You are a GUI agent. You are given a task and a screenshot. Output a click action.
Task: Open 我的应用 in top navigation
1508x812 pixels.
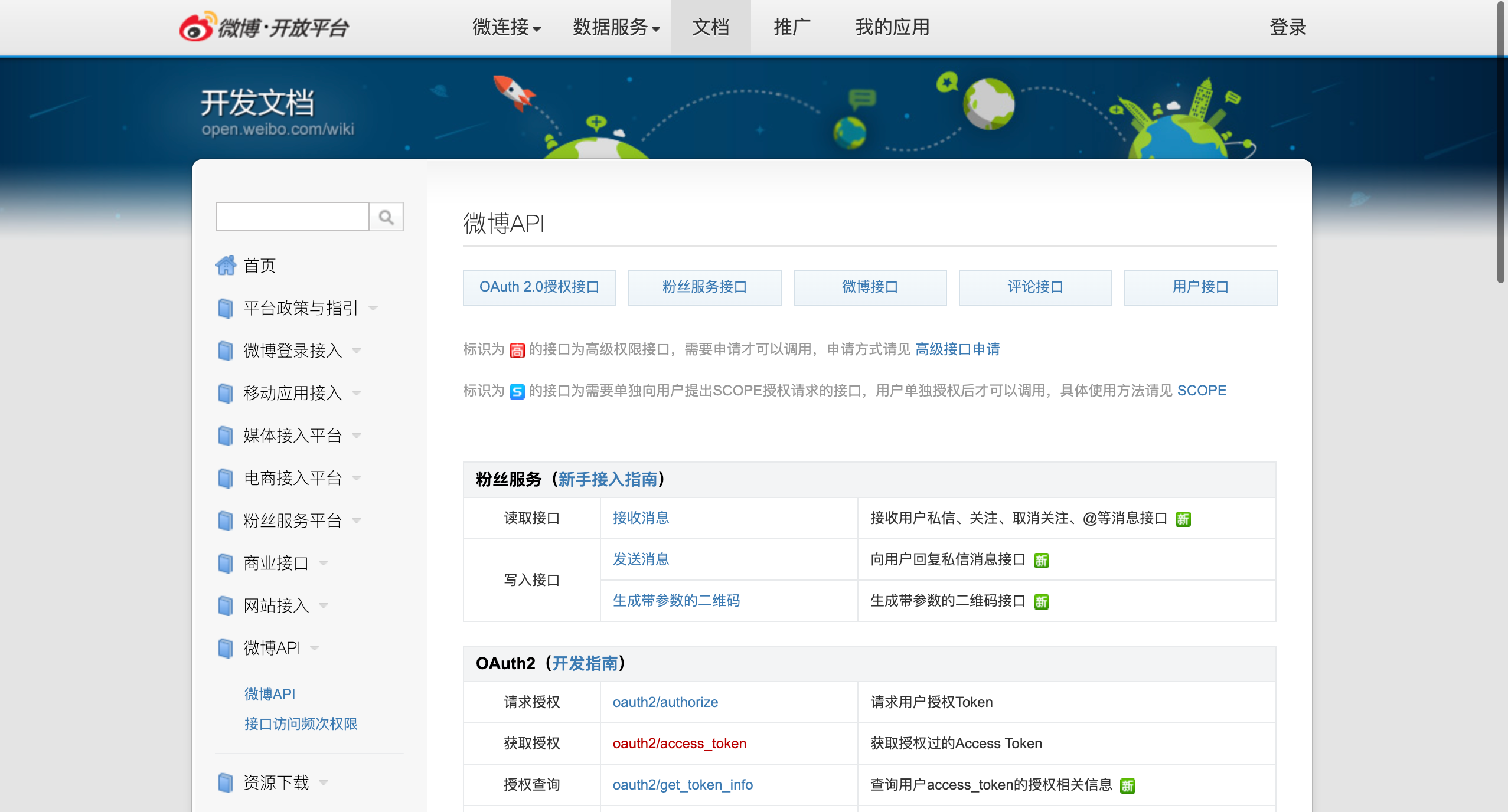pos(892,27)
